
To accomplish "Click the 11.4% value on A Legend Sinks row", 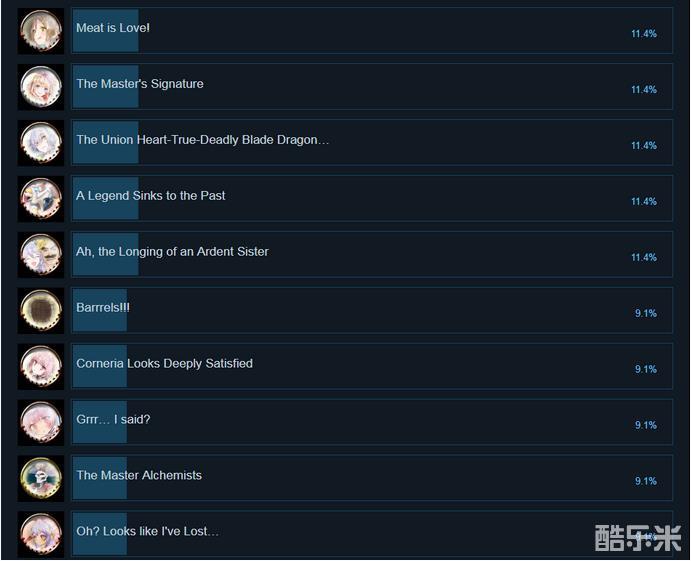I will click(x=644, y=201).
